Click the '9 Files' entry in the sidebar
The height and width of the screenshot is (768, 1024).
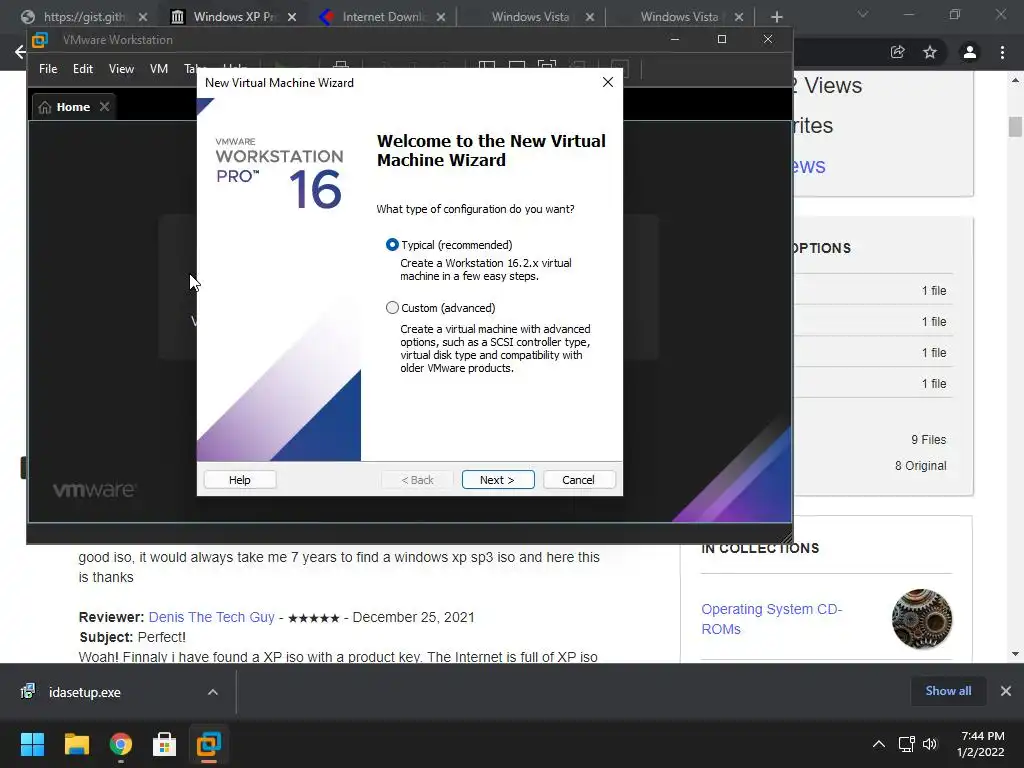point(929,440)
